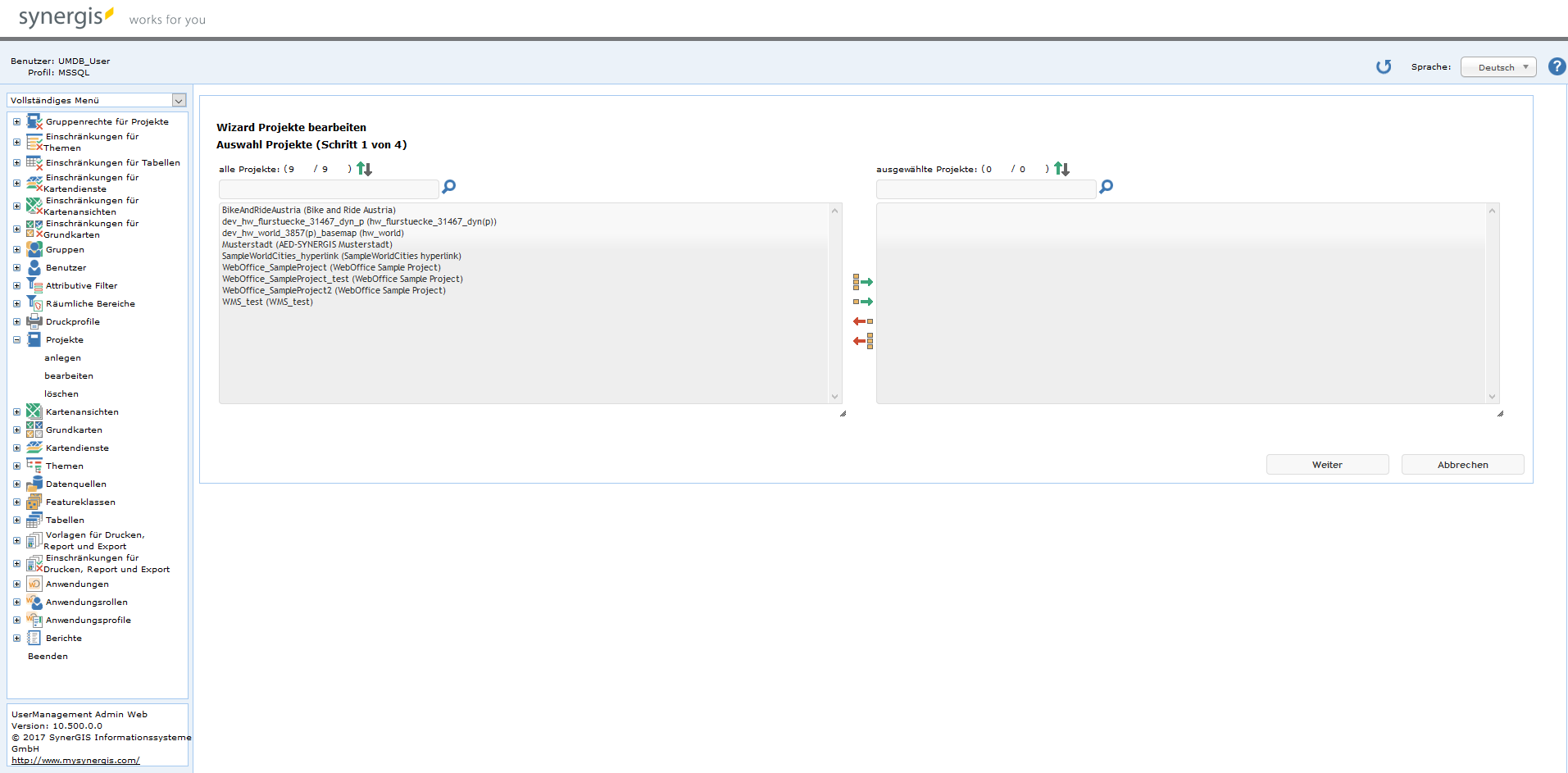Select 'SampleWorldCities_hyperlink' in the project list
The image size is (1568, 773).
coord(342,256)
